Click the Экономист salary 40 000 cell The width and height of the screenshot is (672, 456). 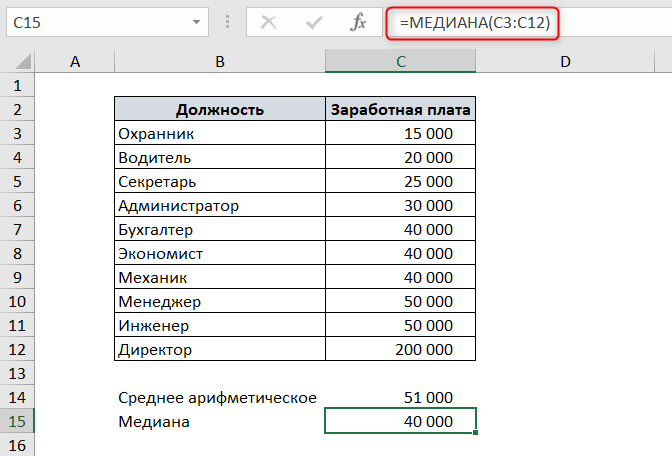pos(400,253)
